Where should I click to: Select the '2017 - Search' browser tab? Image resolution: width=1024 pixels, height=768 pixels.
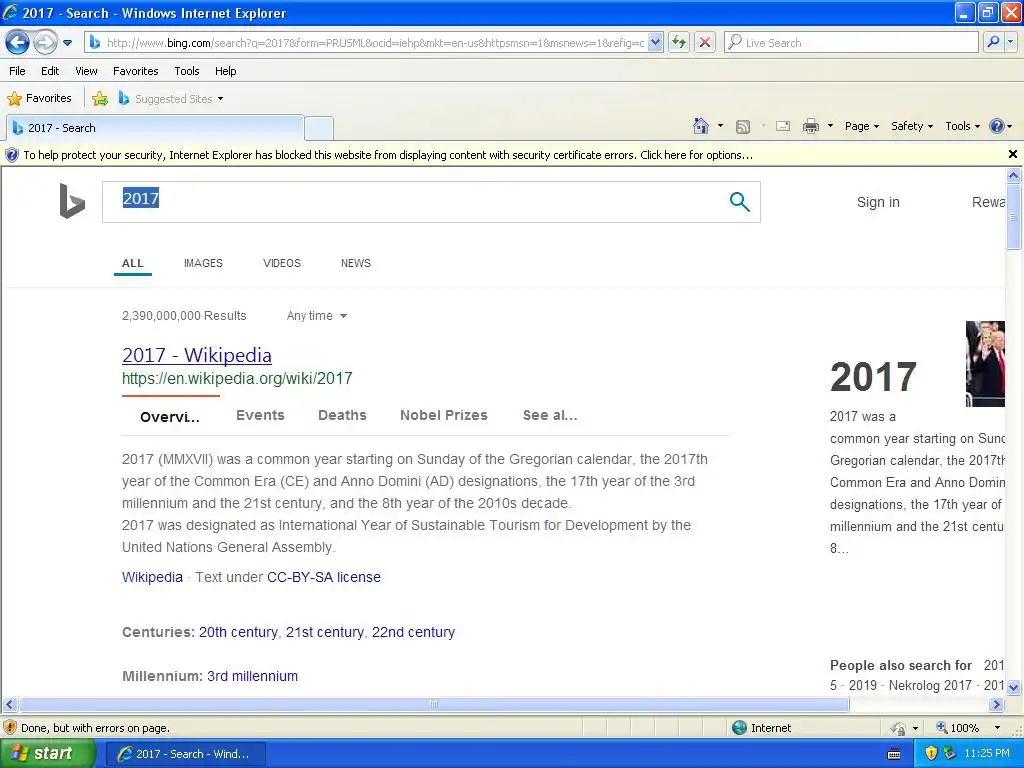pyautogui.click(x=155, y=128)
